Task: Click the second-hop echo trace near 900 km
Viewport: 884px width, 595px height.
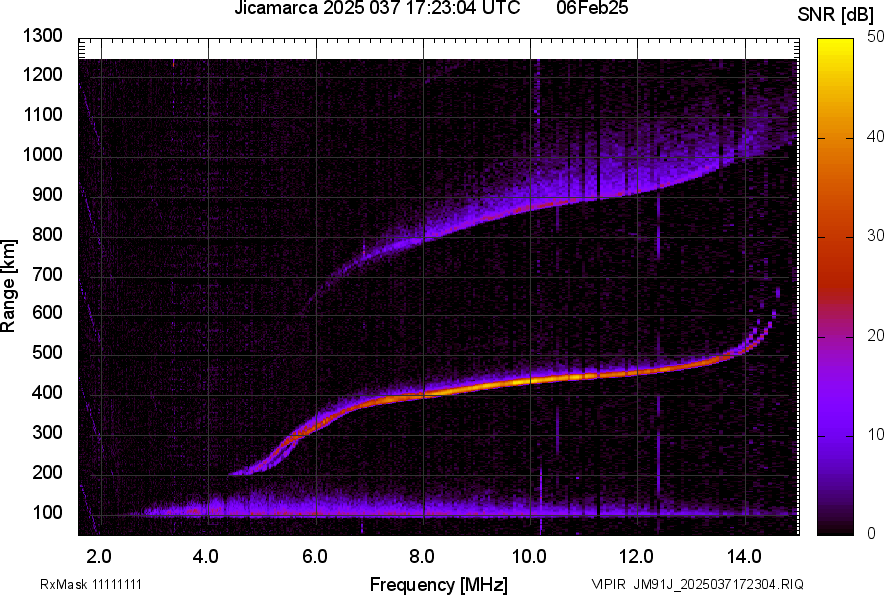Action: tap(564, 202)
